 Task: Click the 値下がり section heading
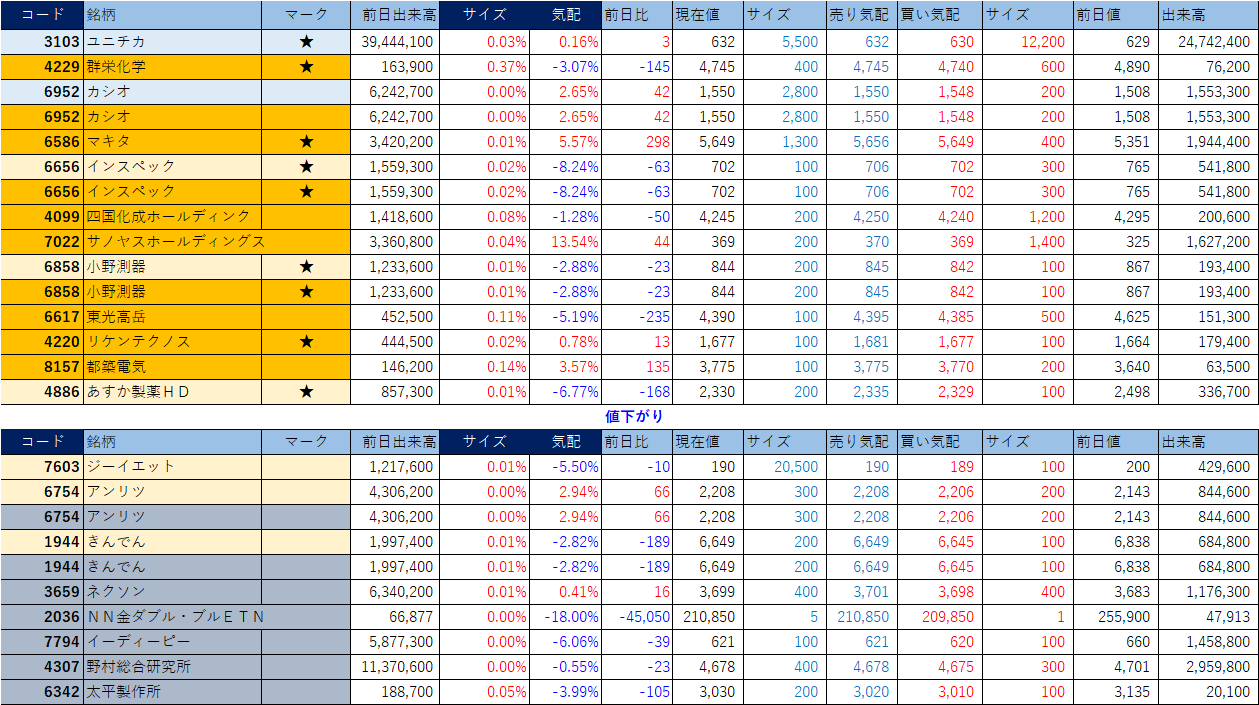pos(634,416)
